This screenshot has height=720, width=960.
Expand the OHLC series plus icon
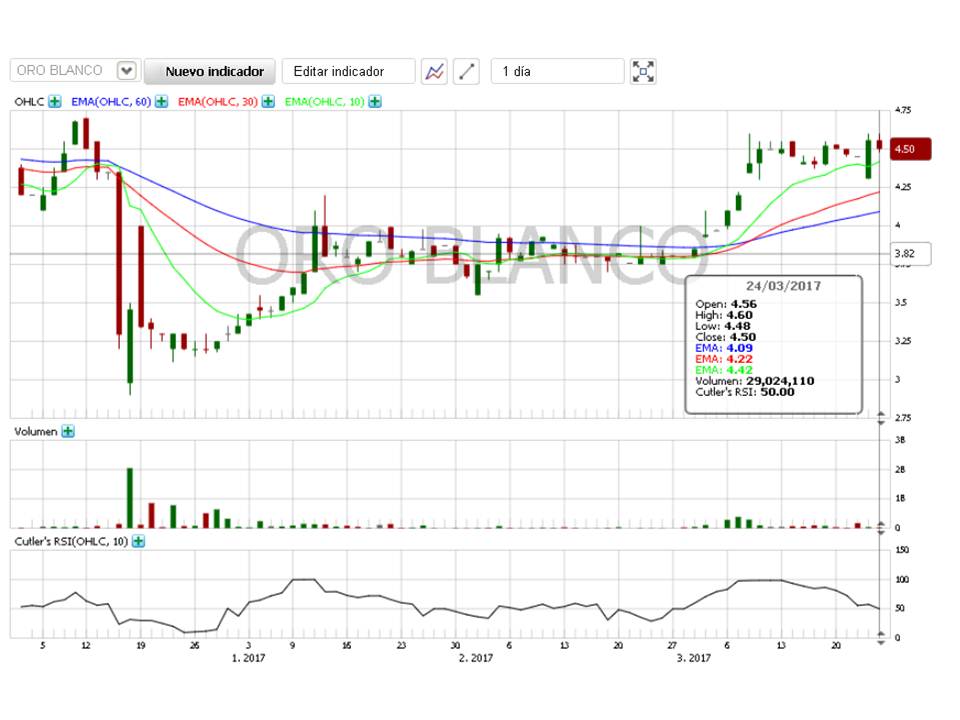click(55, 102)
